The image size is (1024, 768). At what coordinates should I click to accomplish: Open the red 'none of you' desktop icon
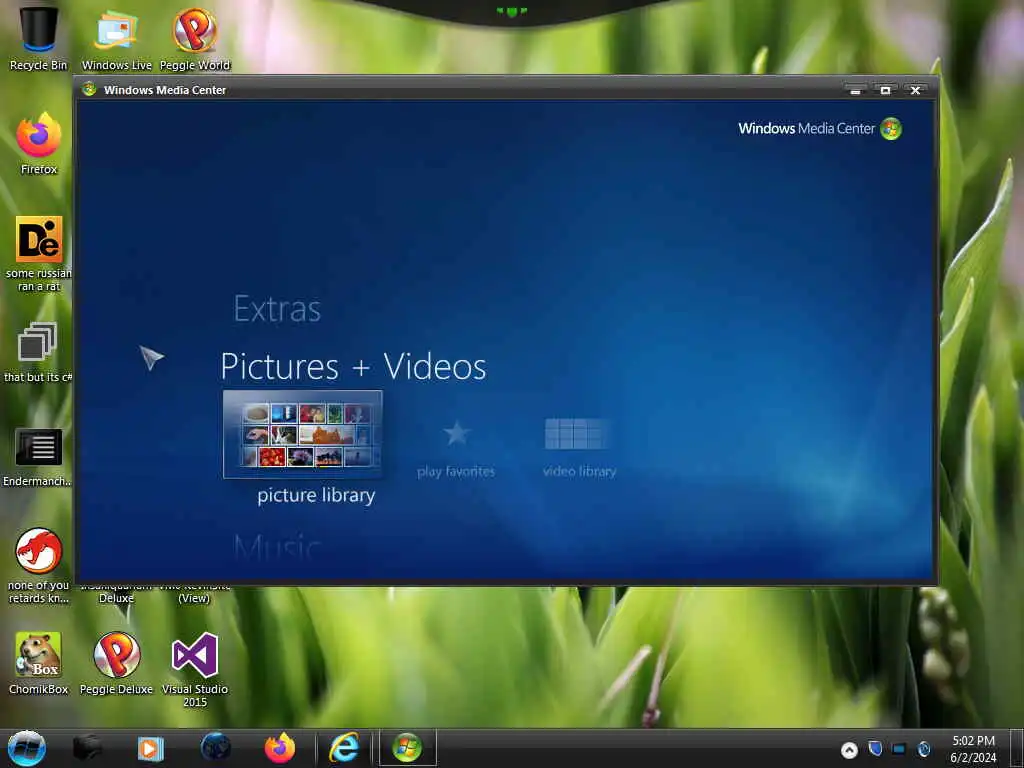tap(39, 566)
